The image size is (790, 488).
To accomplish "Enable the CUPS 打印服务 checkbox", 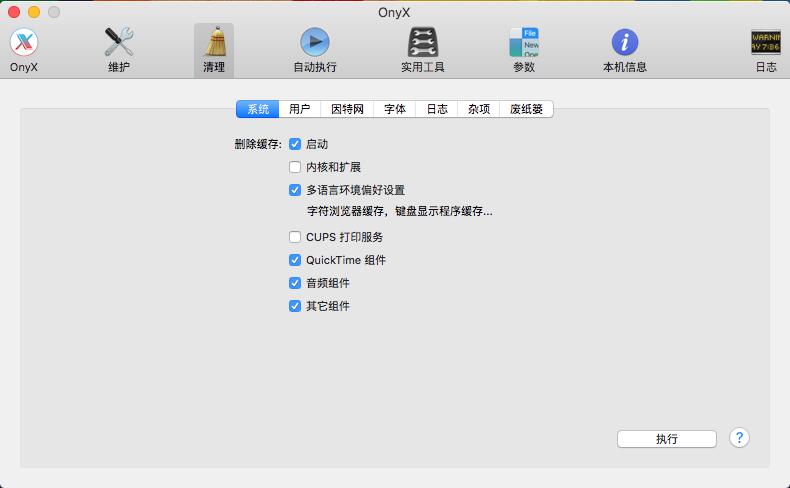I will 295,237.
